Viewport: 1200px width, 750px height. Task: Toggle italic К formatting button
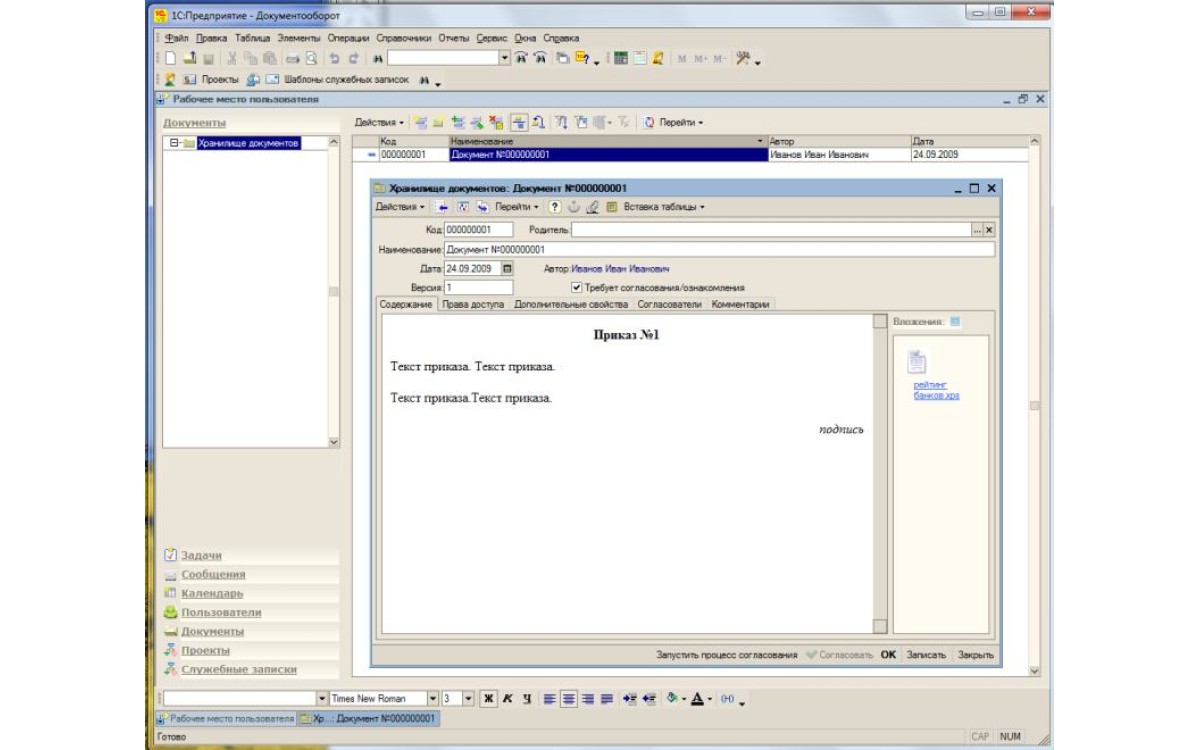[507, 698]
